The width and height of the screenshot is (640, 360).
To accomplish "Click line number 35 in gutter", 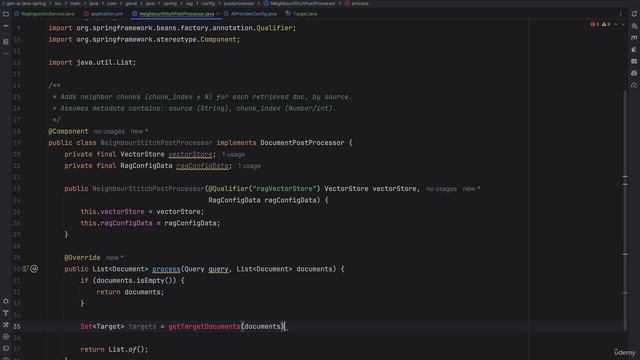I will pyautogui.click(x=17, y=326).
